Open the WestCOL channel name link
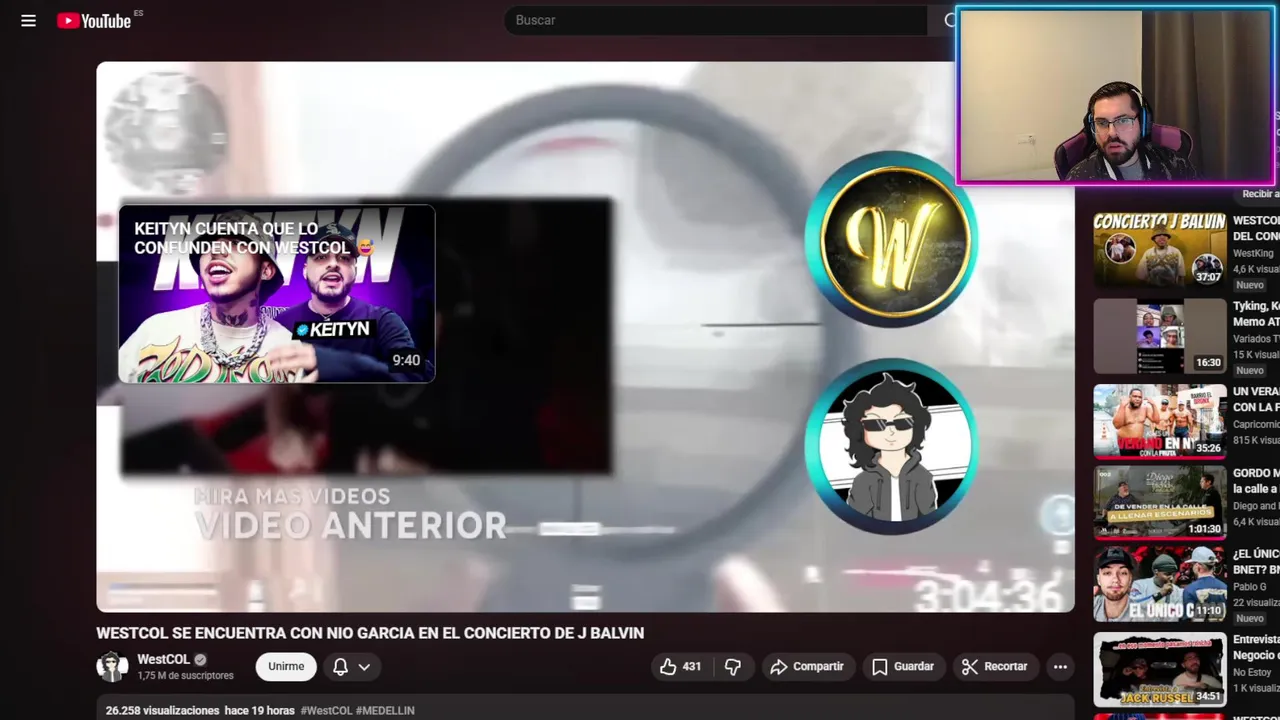This screenshot has height=720, width=1280. 163,659
